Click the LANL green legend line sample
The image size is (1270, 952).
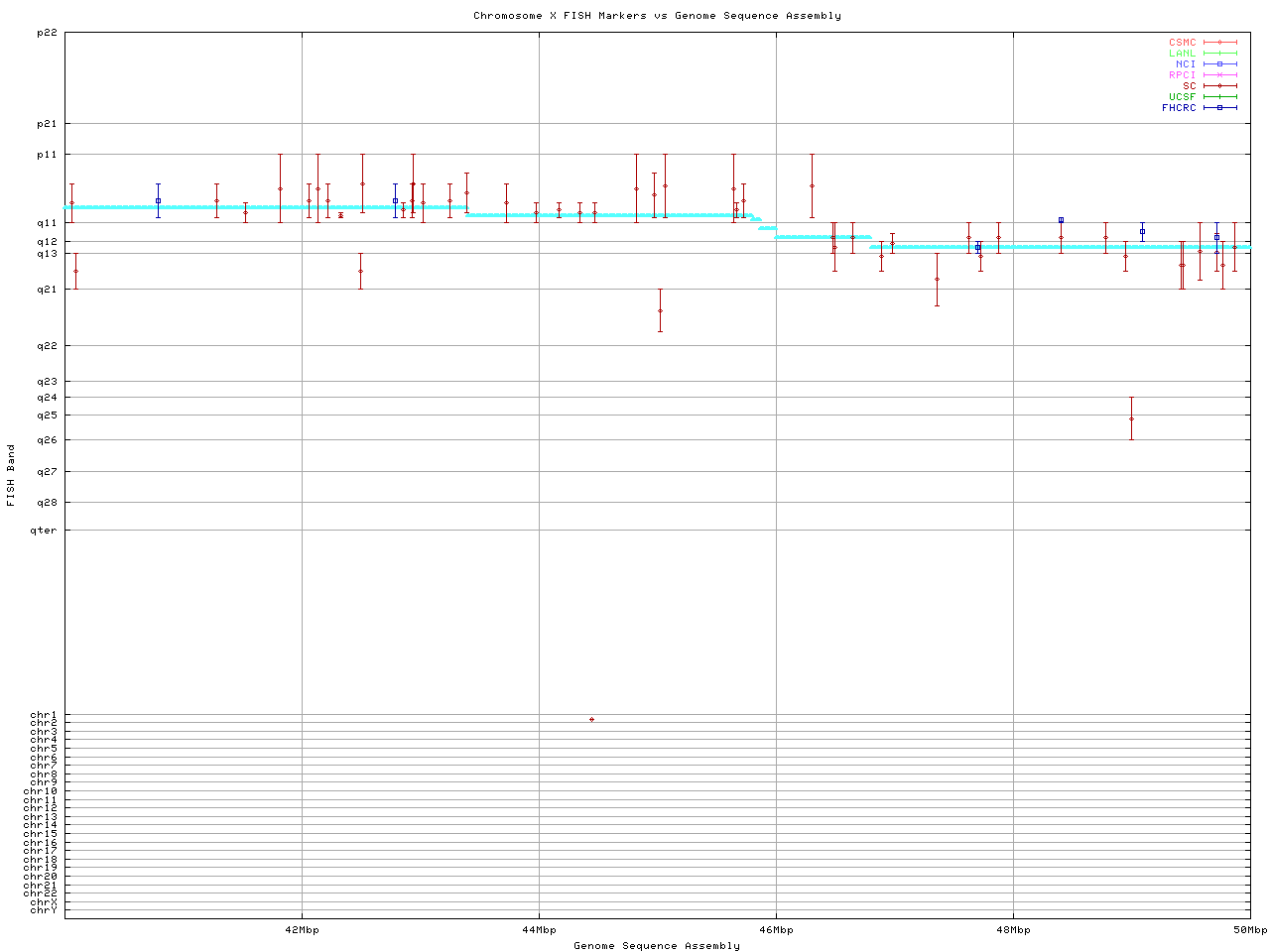1219,54
